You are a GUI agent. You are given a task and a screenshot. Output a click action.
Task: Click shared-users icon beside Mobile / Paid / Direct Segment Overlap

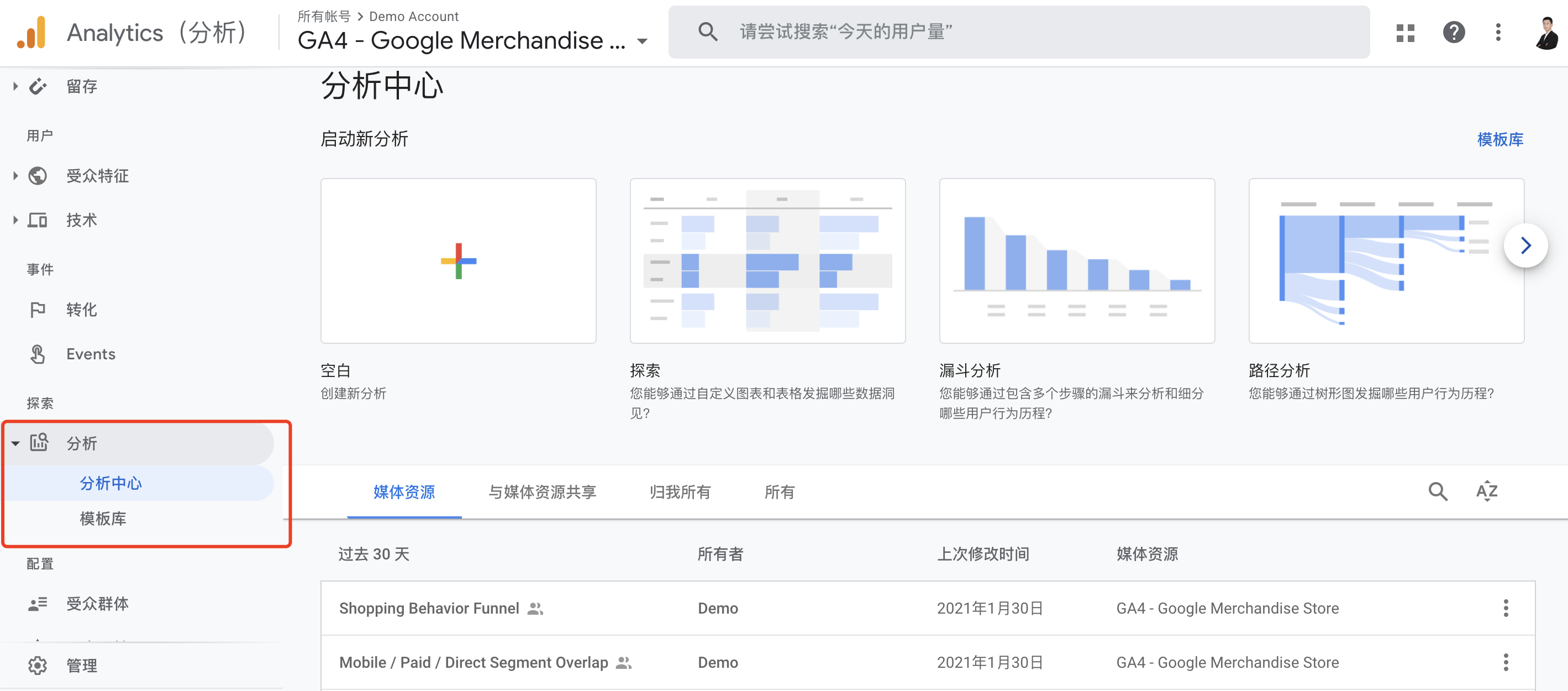click(x=623, y=662)
